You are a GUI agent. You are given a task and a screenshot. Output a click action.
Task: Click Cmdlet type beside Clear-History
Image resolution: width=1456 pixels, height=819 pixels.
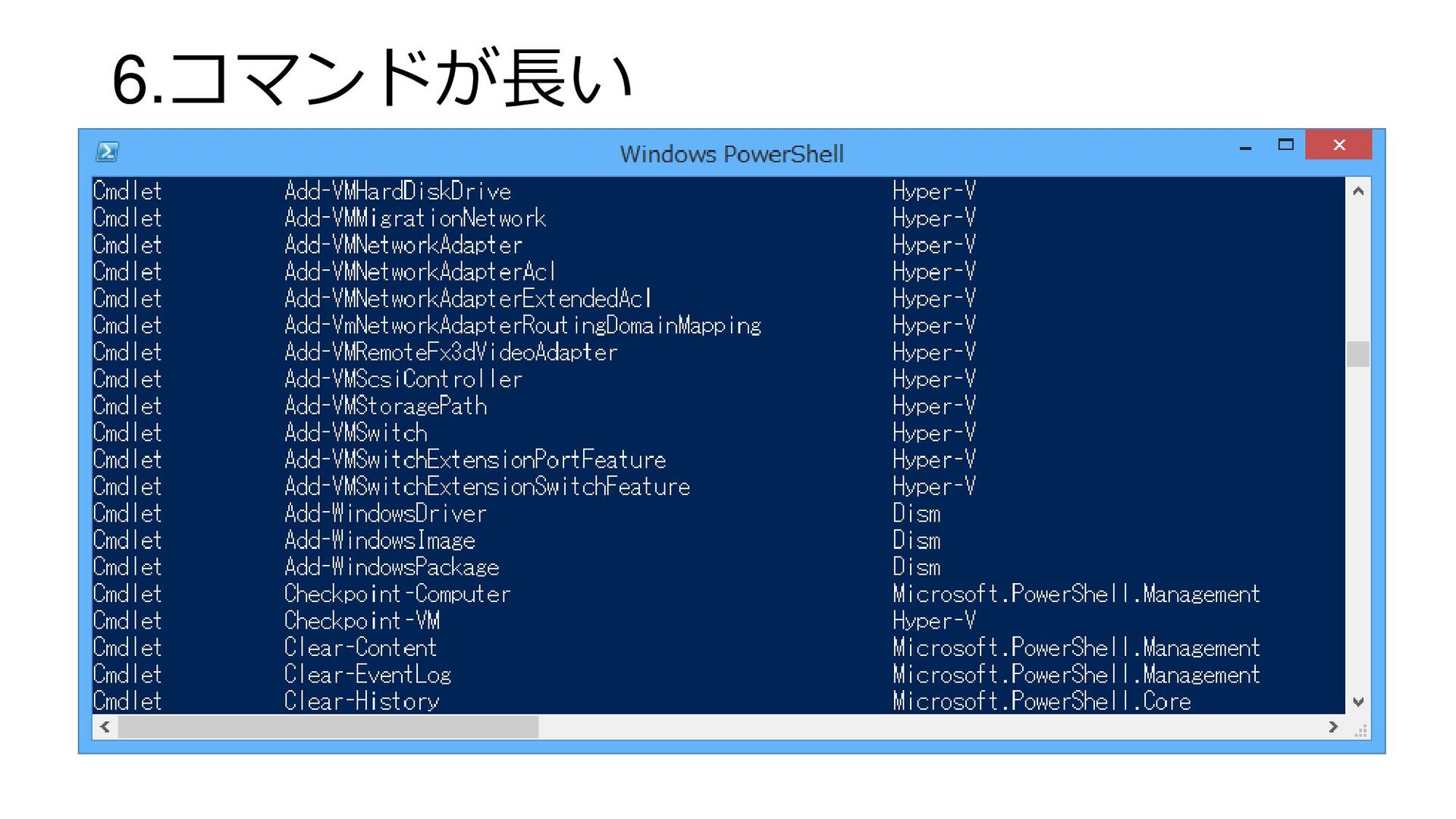coord(127,701)
